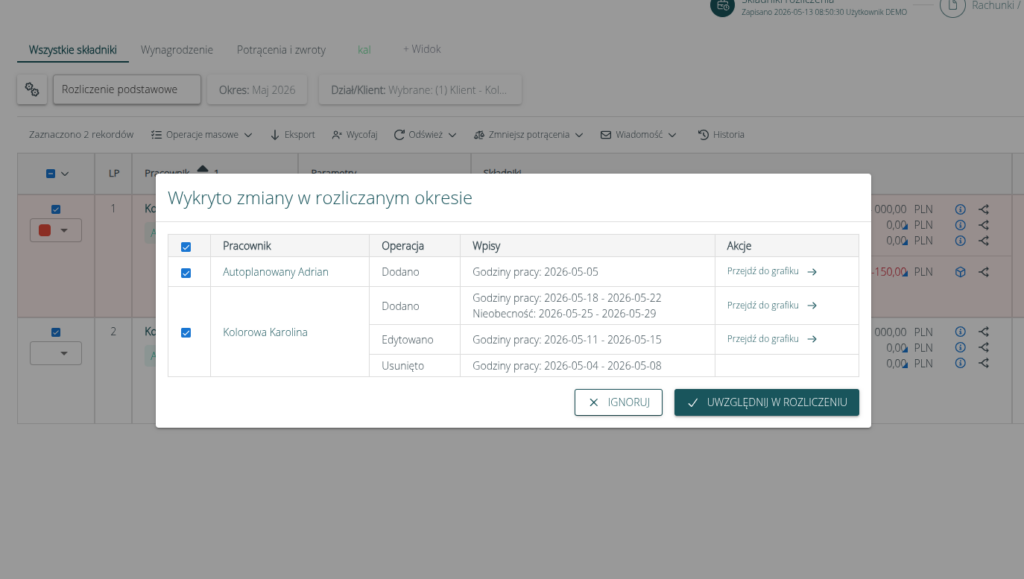Image resolution: width=1024 pixels, height=579 pixels.
Task: Uncheck Autoplanowany Adrian checkbox
Action: pyautogui.click(x=186, y=273)
